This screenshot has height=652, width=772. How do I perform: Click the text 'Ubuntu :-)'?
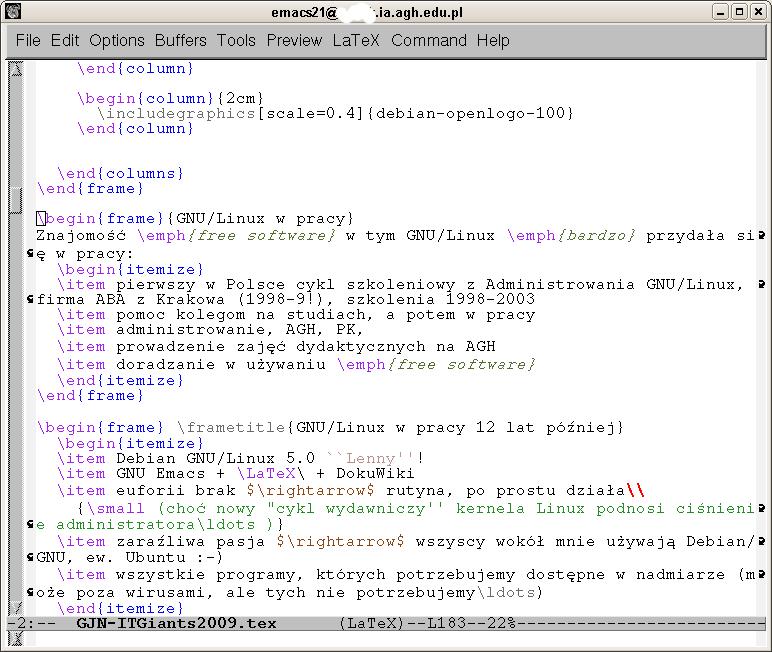[174, 558]
